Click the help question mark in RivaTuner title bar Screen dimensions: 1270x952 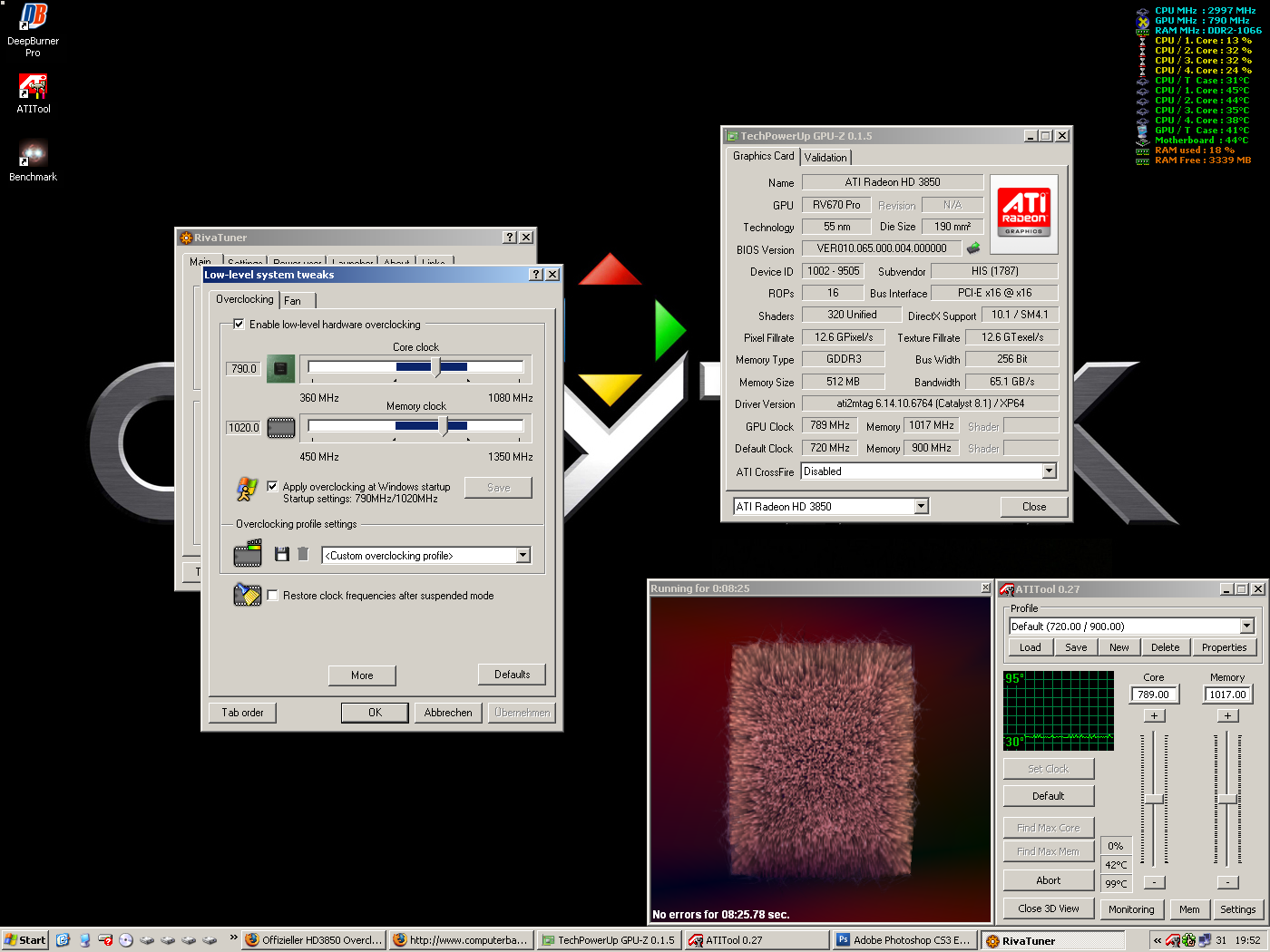[510, 237]
